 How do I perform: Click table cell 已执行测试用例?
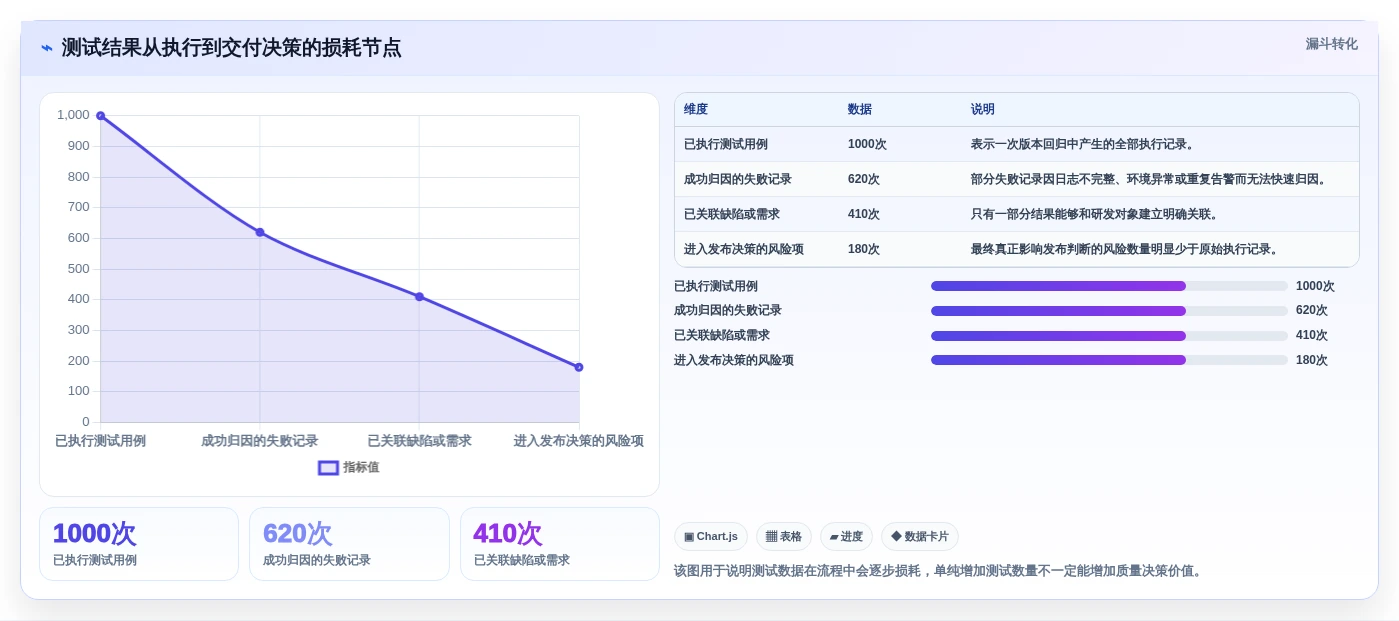pyautogui.click(x=726, y=144)
